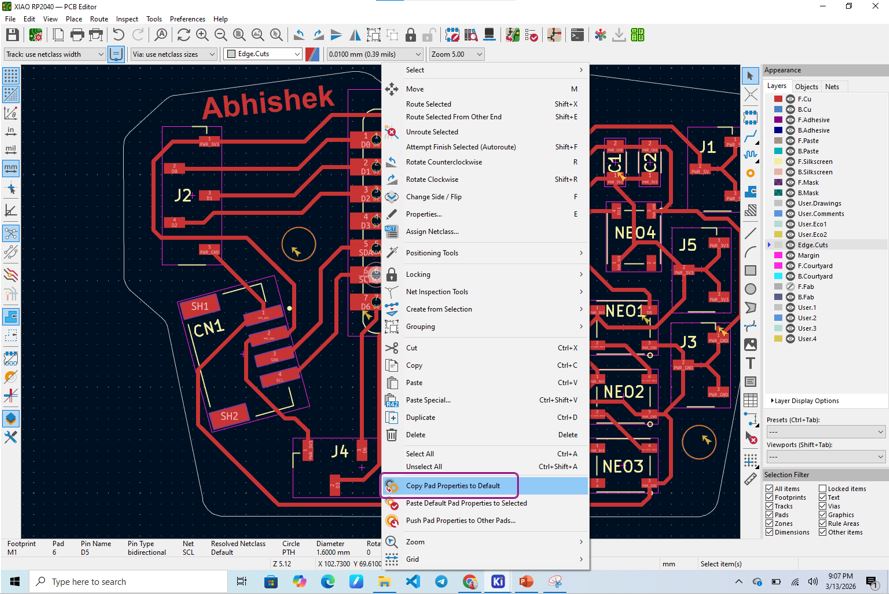Open the Route menu
Viewport: 889px width, 594px height.
tap(99, 19)
